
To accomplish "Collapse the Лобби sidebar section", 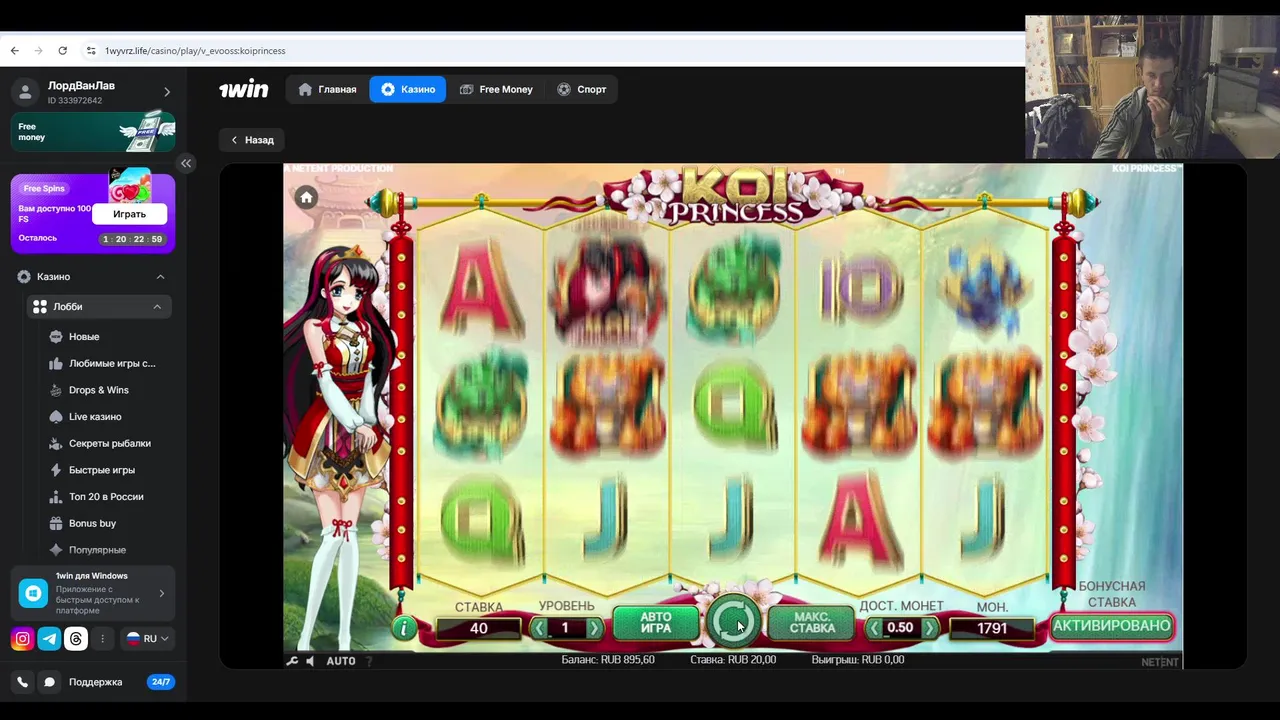I will coord(157,307).
